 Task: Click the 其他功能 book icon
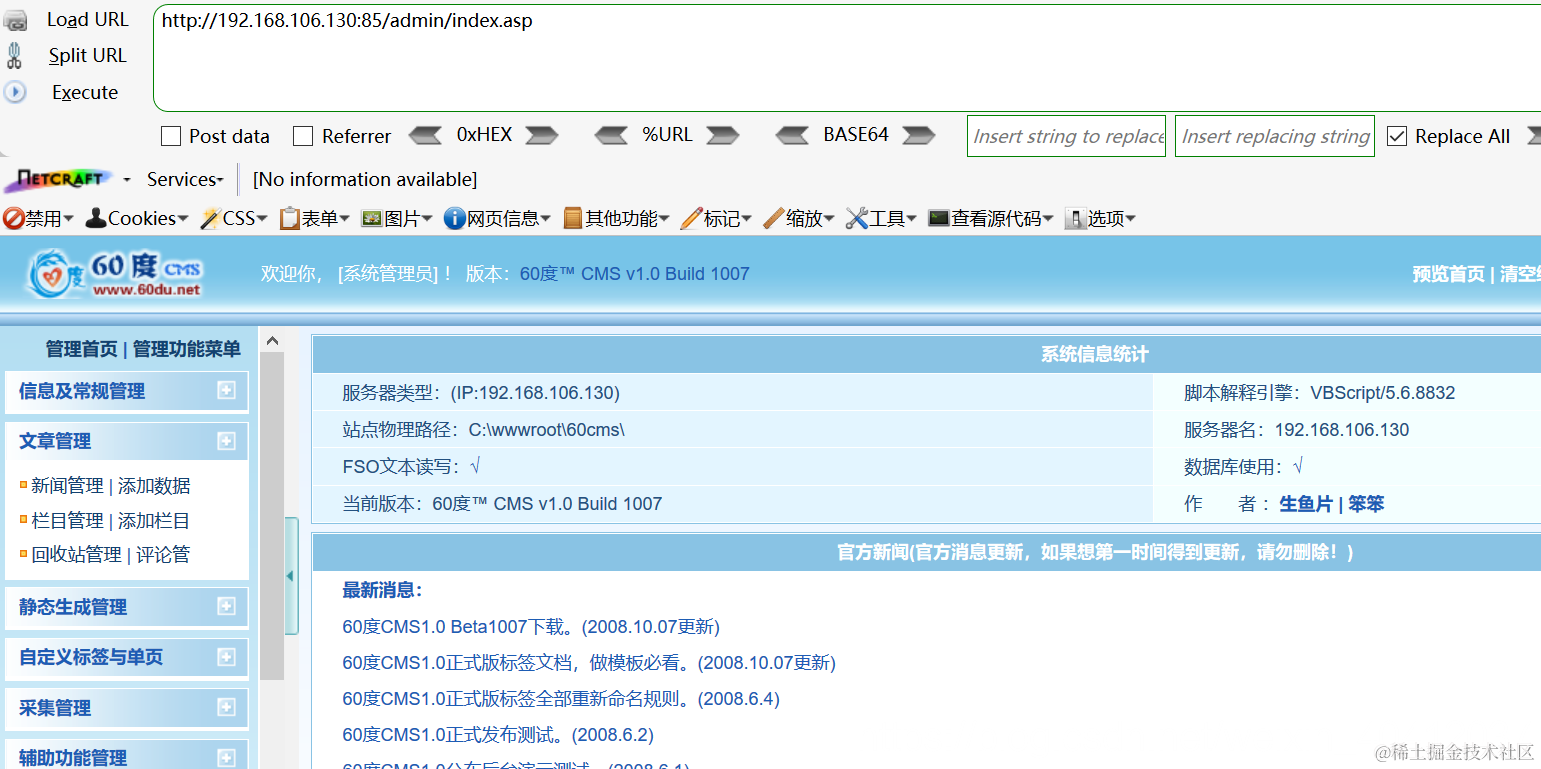[573, 218]
